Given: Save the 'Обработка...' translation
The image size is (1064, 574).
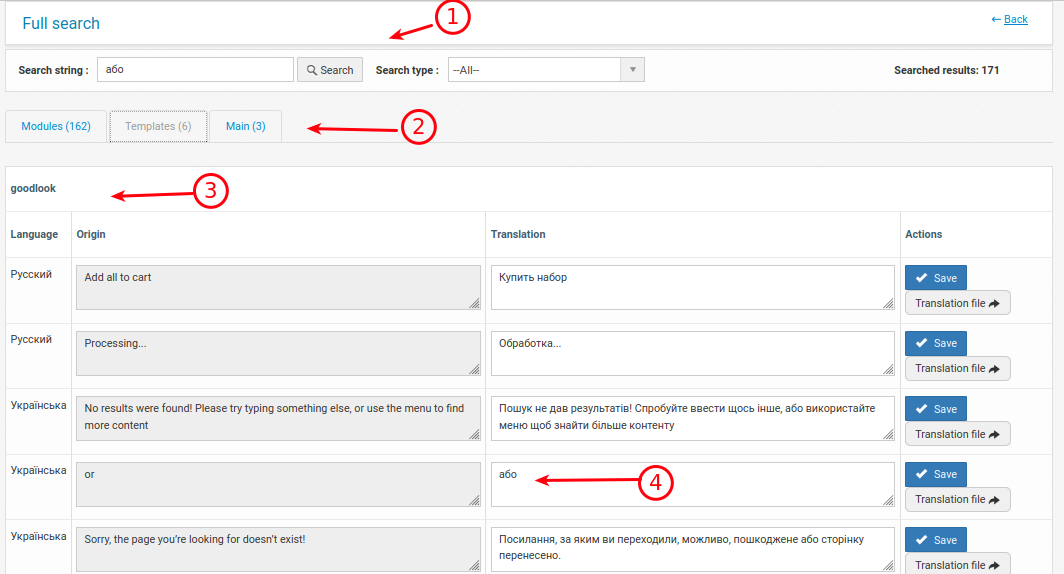Looking at the screenshot, I should point(936,343).
